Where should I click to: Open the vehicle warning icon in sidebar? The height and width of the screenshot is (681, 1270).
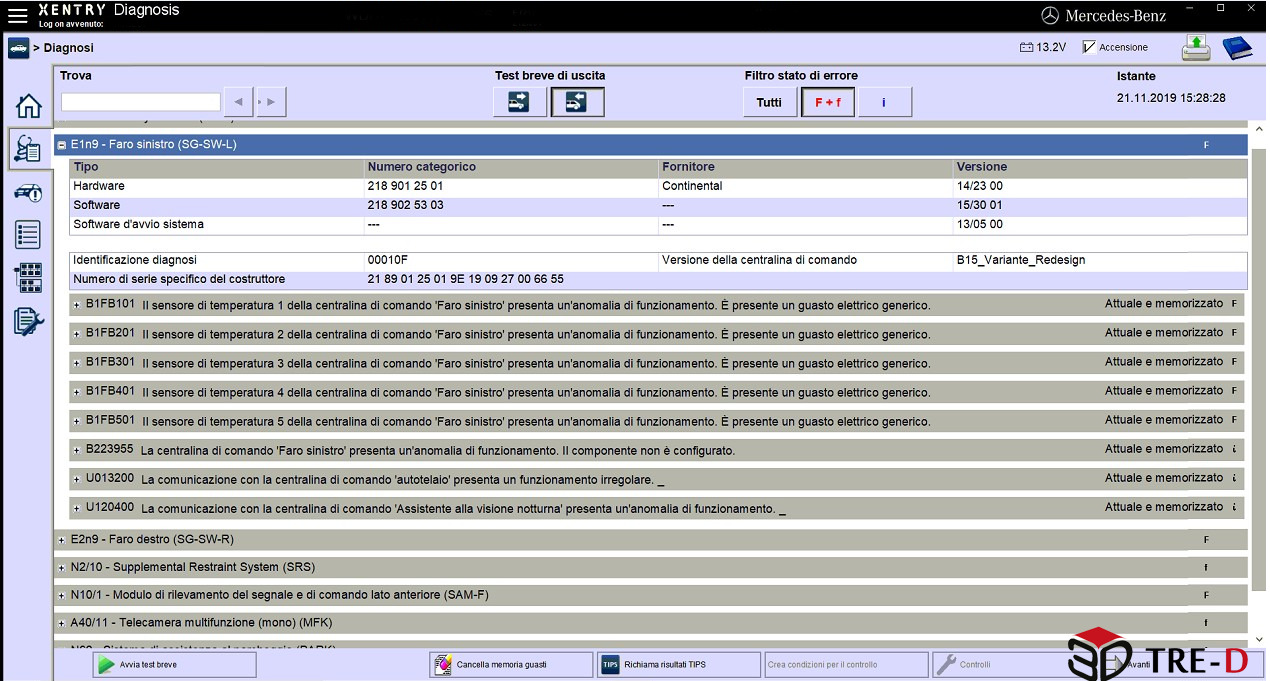click(29, 193)
